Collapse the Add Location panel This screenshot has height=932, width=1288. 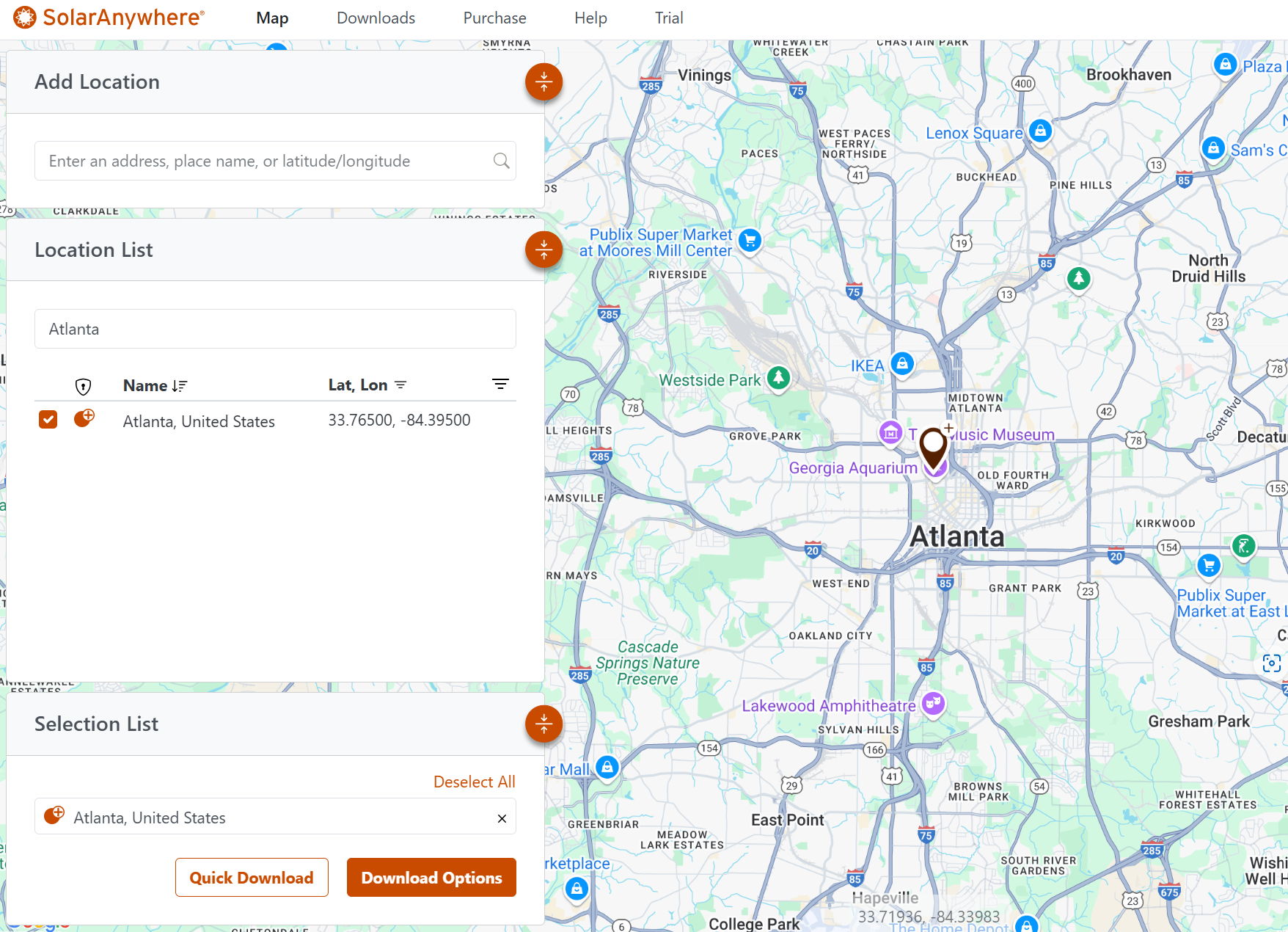pyautogui.click(x=544, y=82)
